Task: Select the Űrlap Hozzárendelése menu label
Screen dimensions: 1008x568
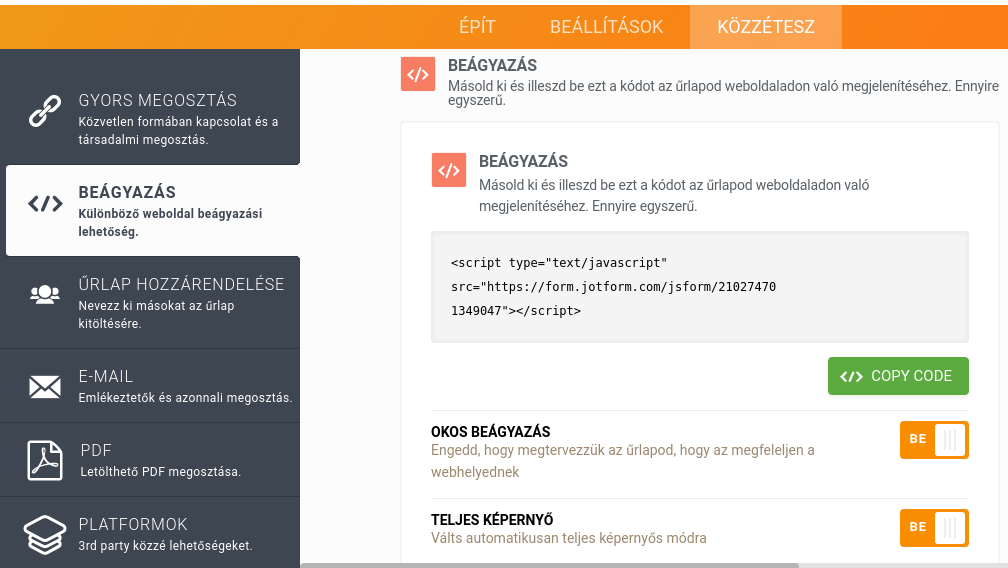Action: [x=181, y=285]
